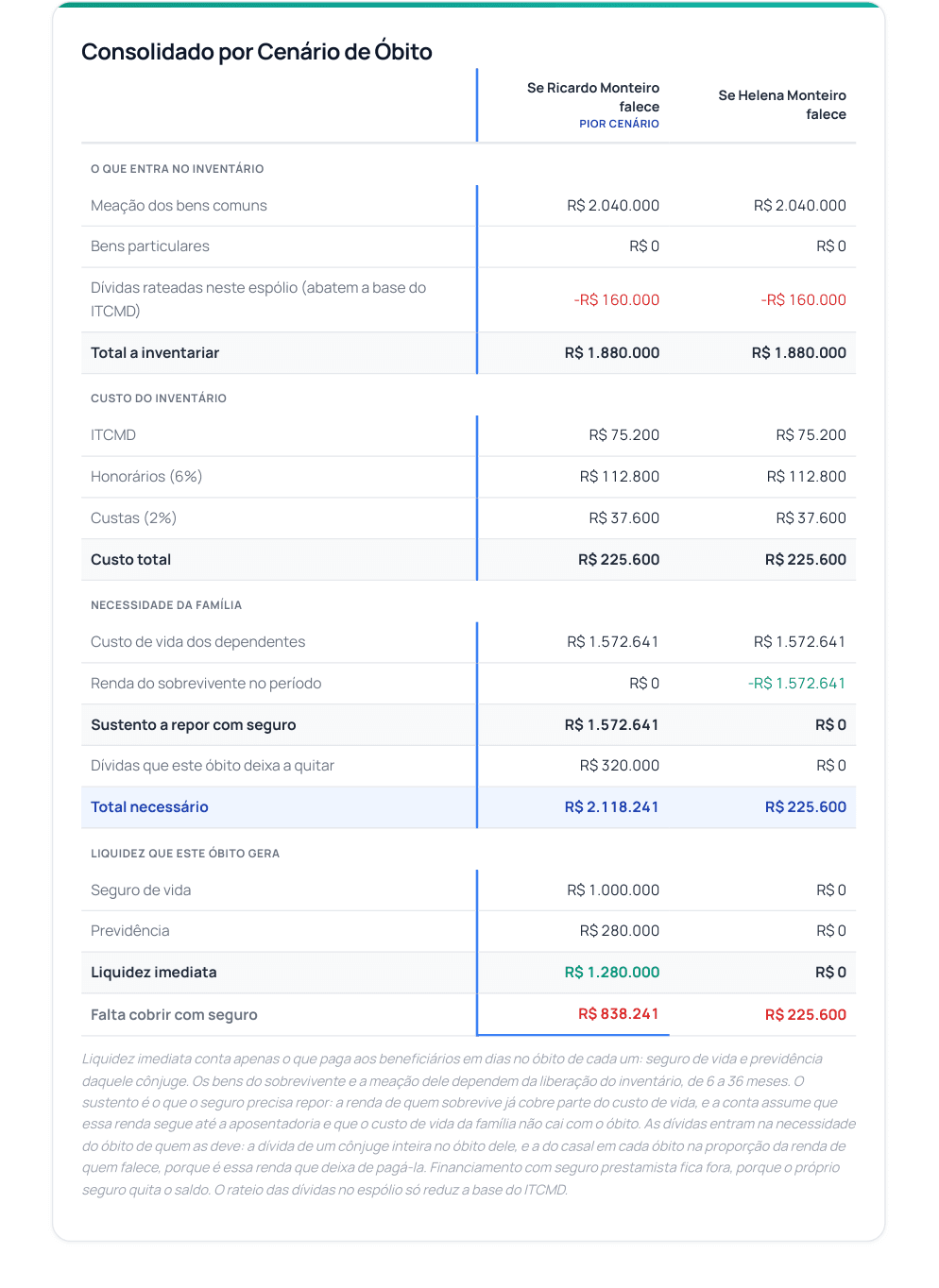The width and height of the screenshot is (939, 1288).
Task: Select the highlighted 'Total necessário' row label
Action: pos(149,807)
